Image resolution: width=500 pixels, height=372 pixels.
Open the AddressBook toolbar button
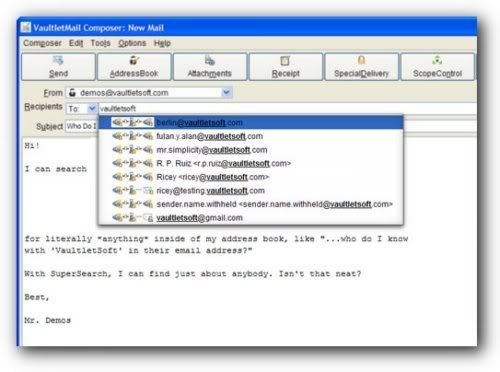coord(134,67)
